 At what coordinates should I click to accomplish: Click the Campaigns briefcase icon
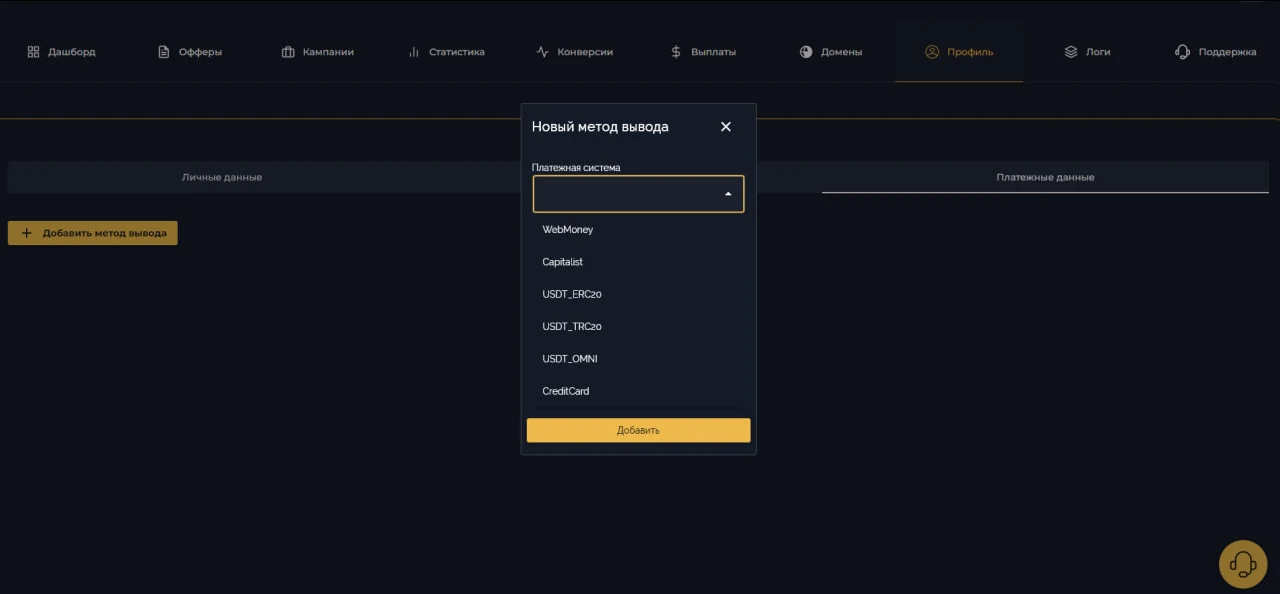288,52
